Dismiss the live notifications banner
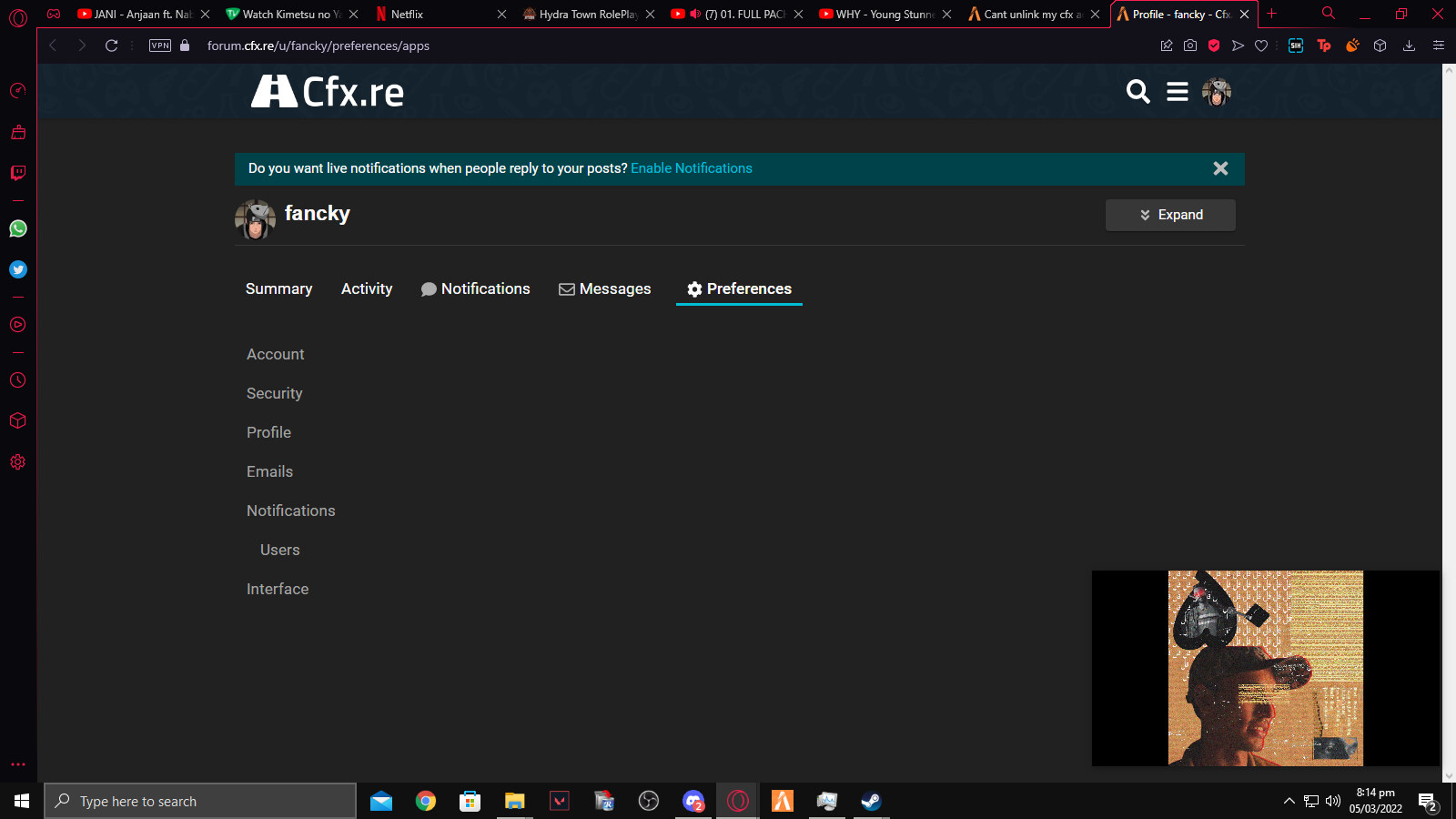The width and height of the screenshot is (1456, 819). pos(1220,168)
